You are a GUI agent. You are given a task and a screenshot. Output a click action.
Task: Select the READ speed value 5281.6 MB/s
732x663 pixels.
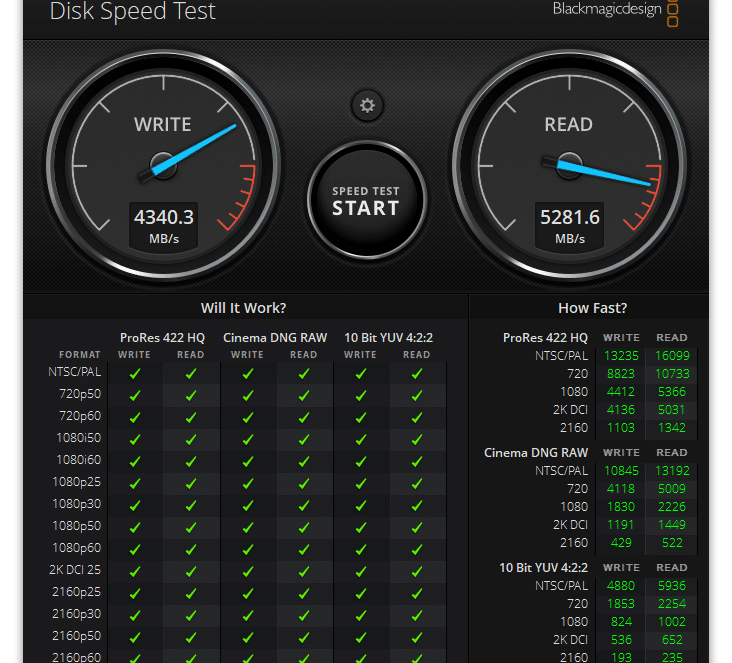(570, 226)
